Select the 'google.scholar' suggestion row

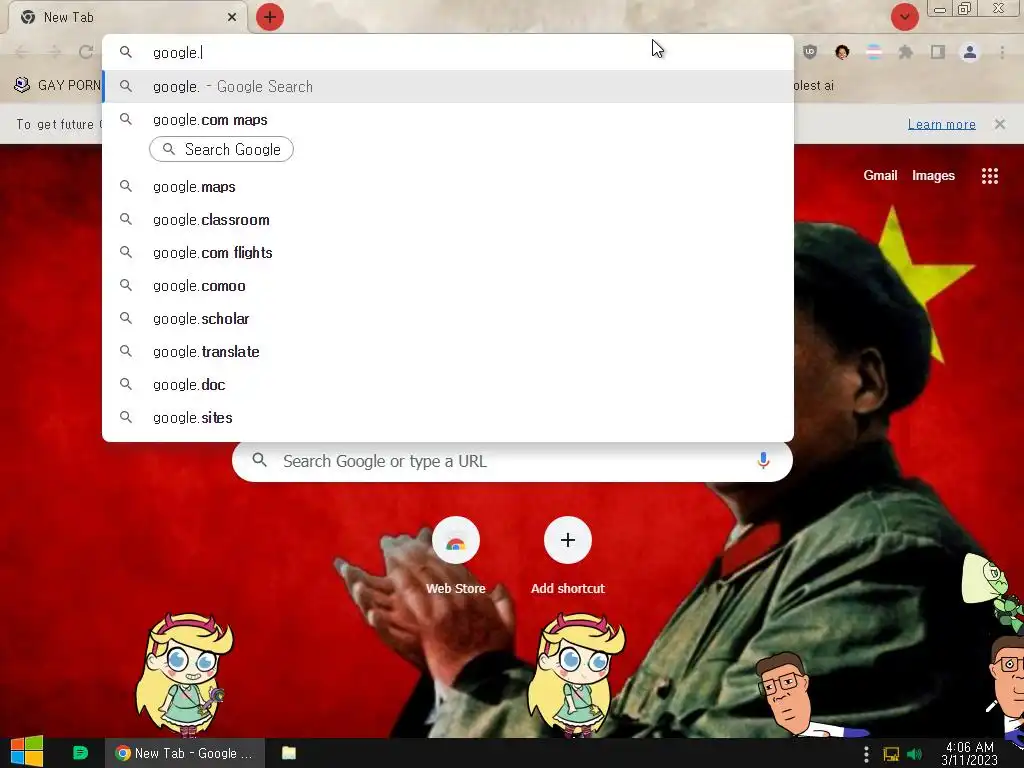click(x=448, y=319)
